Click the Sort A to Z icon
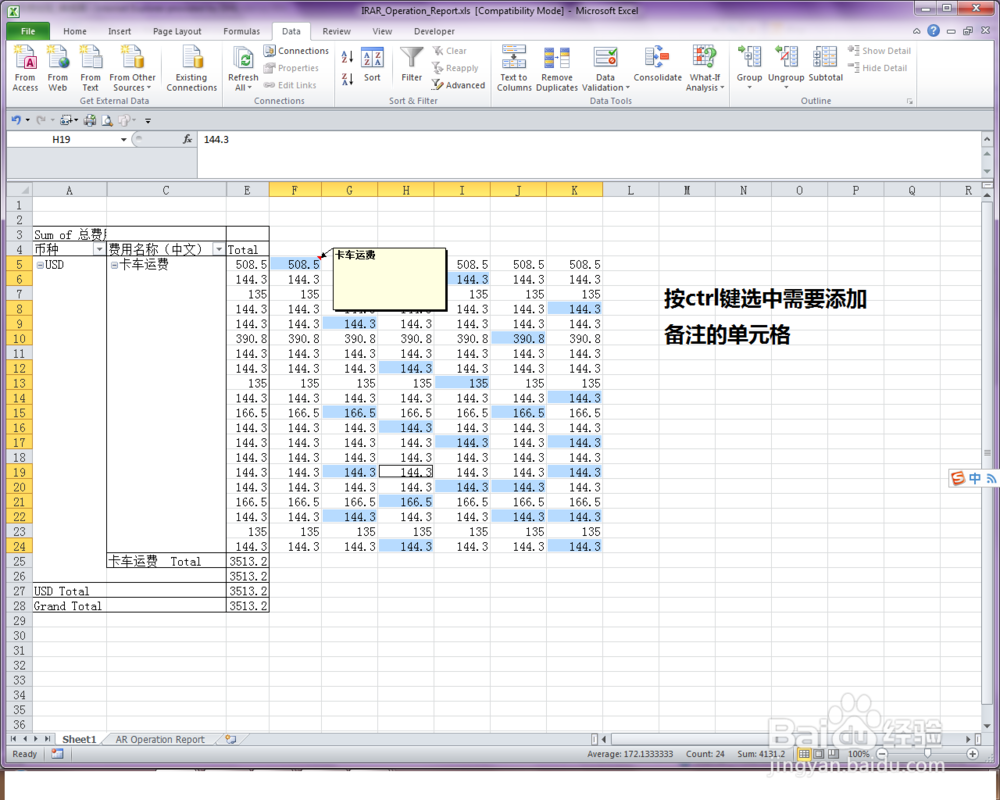Screen dimensions: 1000x800 pyautogui.click(x=347, y=57)
